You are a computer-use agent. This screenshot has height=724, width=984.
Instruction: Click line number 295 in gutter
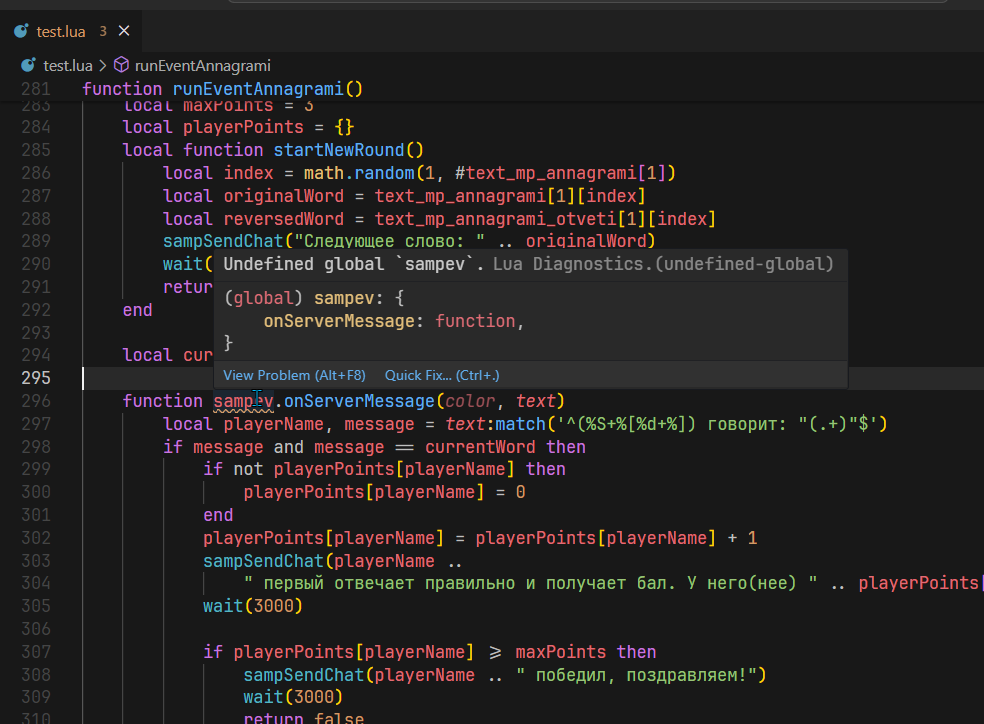pyautogui.click(x=36, y=378)
